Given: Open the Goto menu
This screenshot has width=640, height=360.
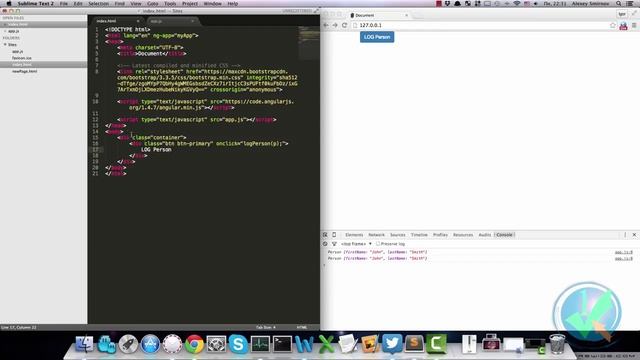Looking at the screenshot, I should click(x=153, y=4).
